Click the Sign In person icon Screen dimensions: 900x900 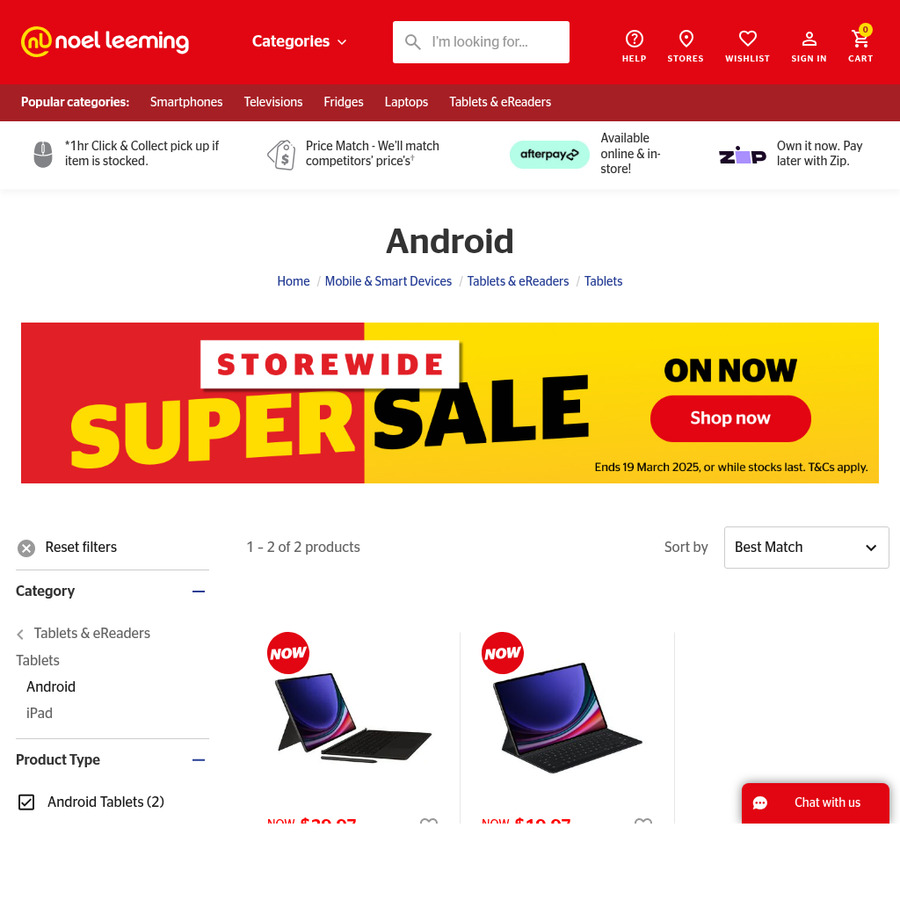(809, 39)
